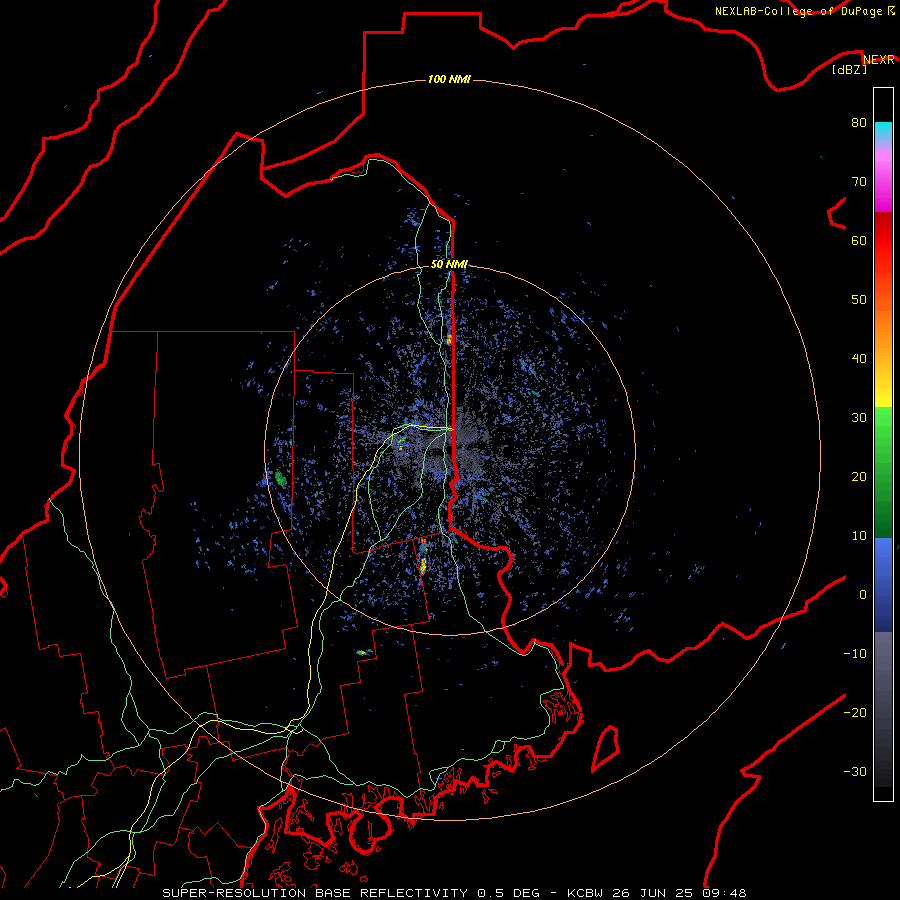Select the "NEXR" label above the scale
This screenshot has width=900, height=900.
[x=879, y=60]
